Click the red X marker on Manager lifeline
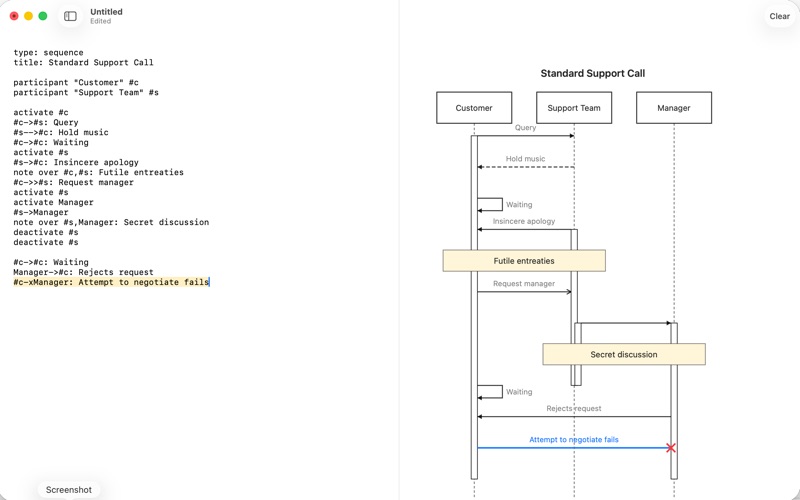 coord(671,448)
